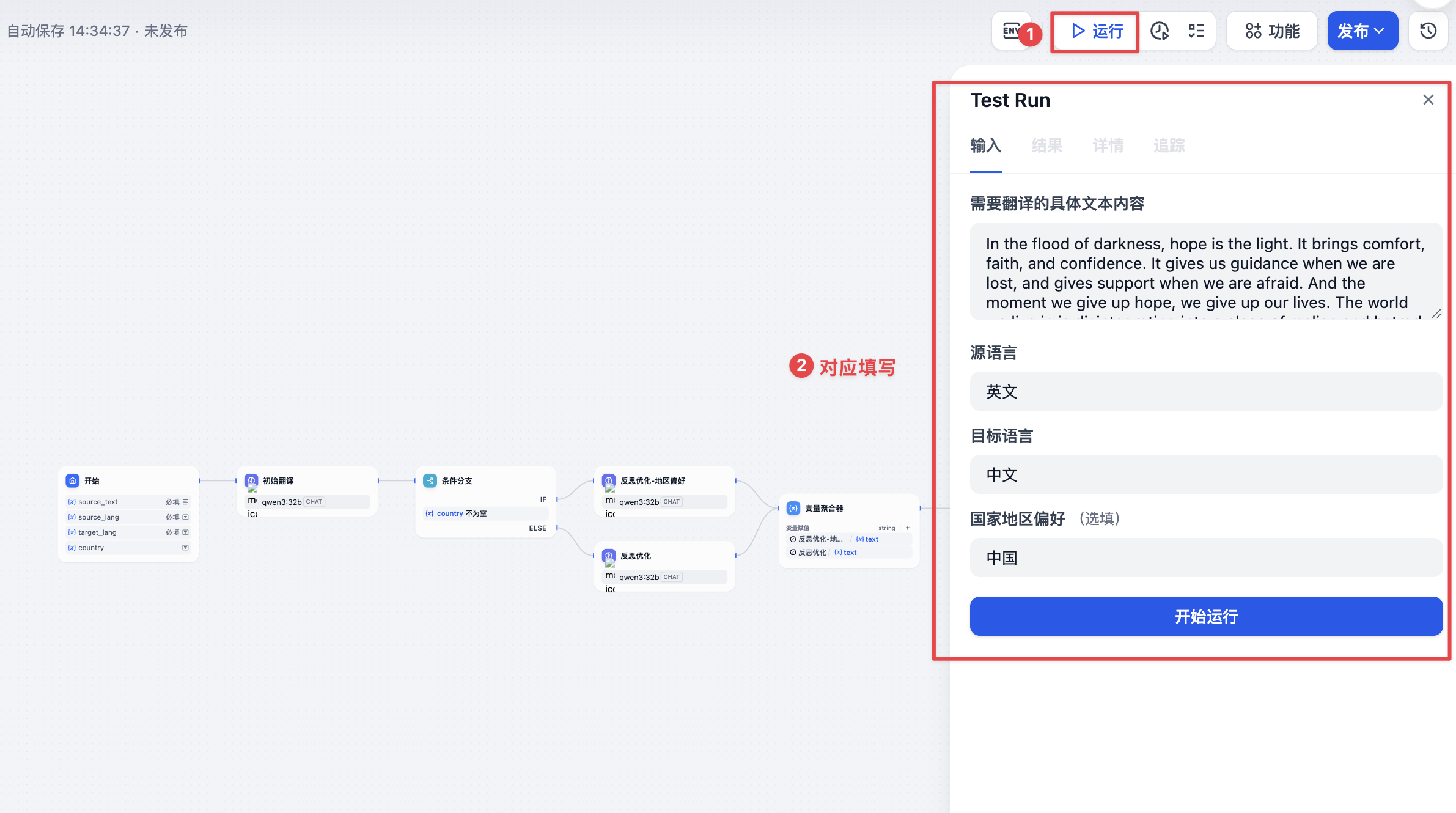The width and height of the screenshot is (1456, 813).
Task: Switch to the 输入 tab
Action: click(985, 145)
